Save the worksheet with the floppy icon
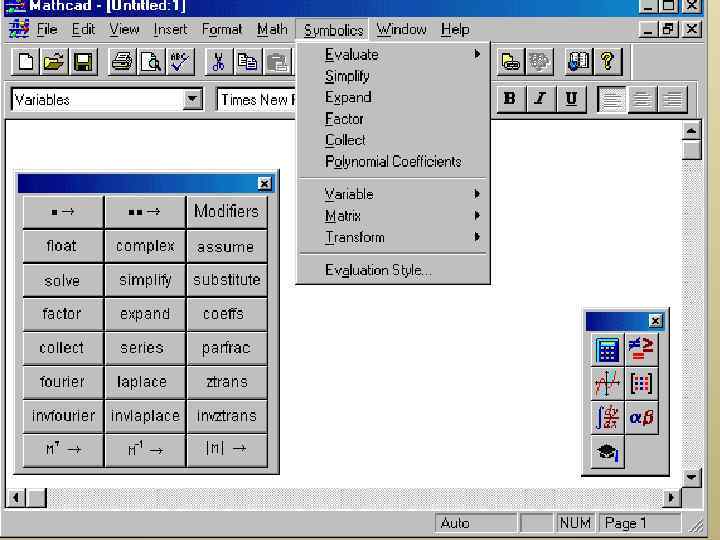The width and height of the screenshot is (720, 540). [x=83, y=62]
